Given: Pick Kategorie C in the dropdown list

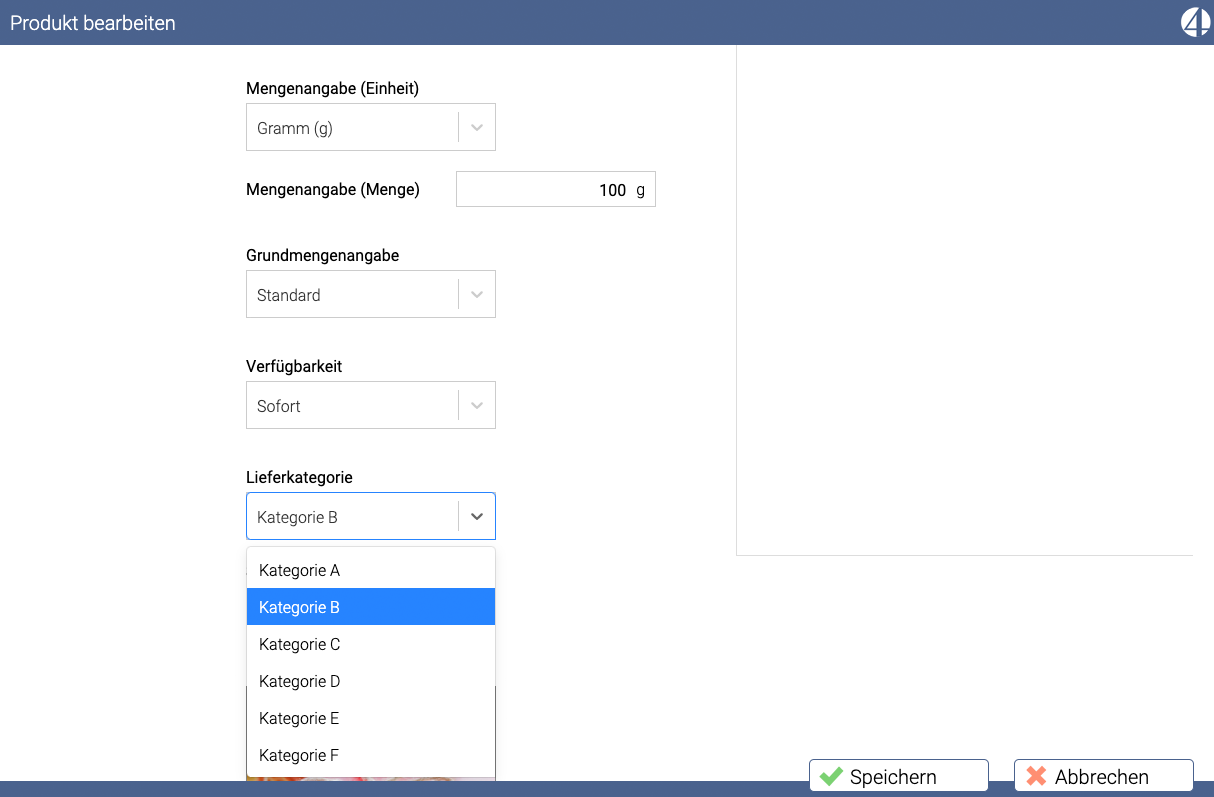Looking at the screenshot, I should tap(371, 644).
